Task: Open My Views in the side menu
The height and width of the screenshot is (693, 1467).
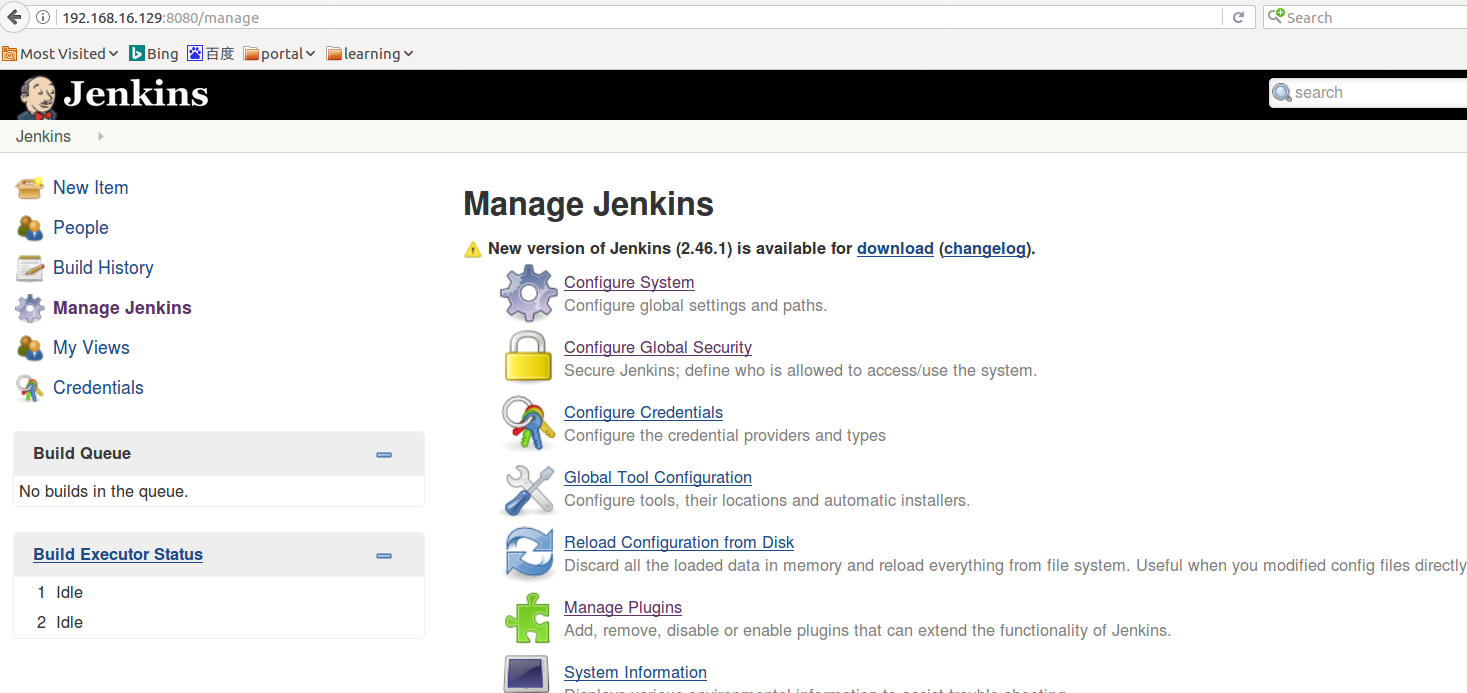Action: pos(91,348)
